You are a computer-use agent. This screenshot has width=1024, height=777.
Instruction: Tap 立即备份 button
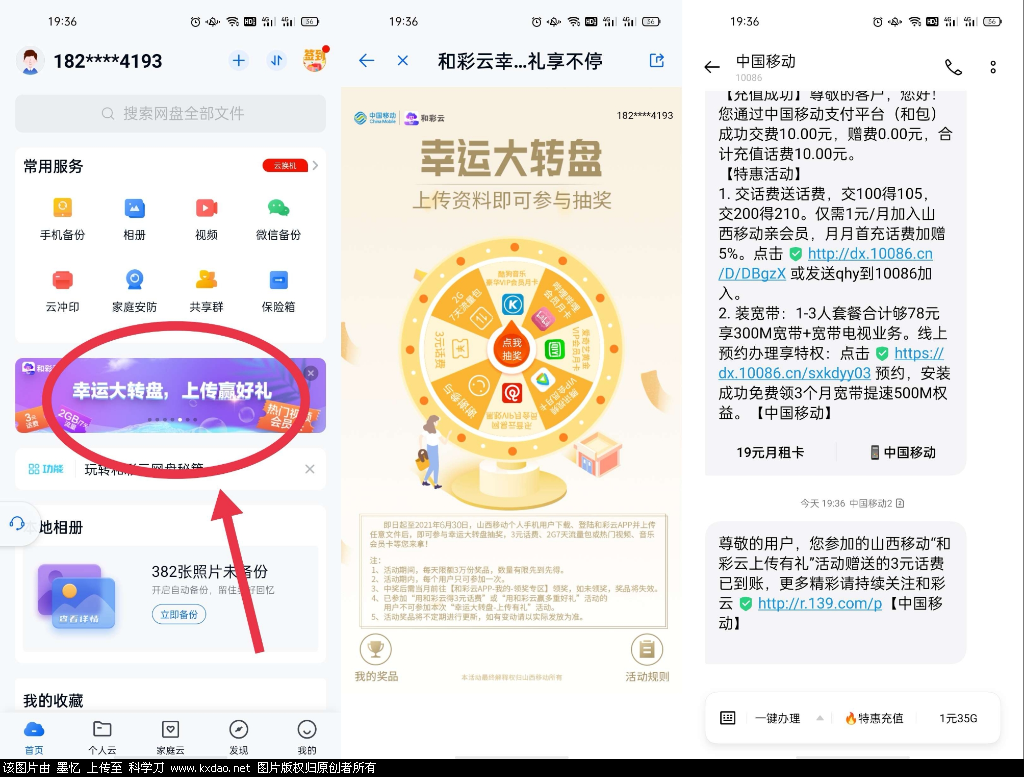click(x=179, y=614)
